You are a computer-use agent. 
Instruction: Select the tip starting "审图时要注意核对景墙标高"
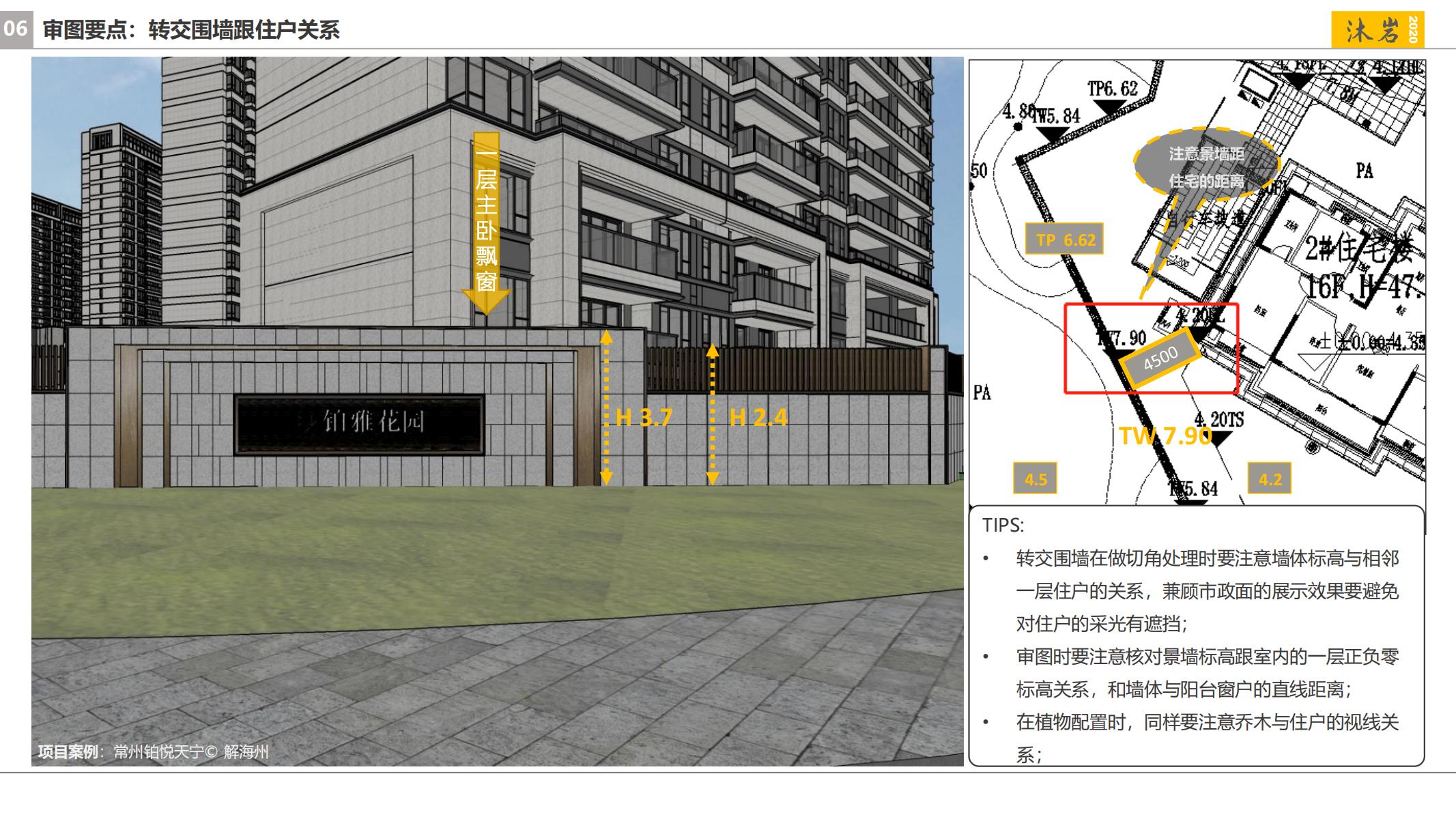pos(1207,673)
